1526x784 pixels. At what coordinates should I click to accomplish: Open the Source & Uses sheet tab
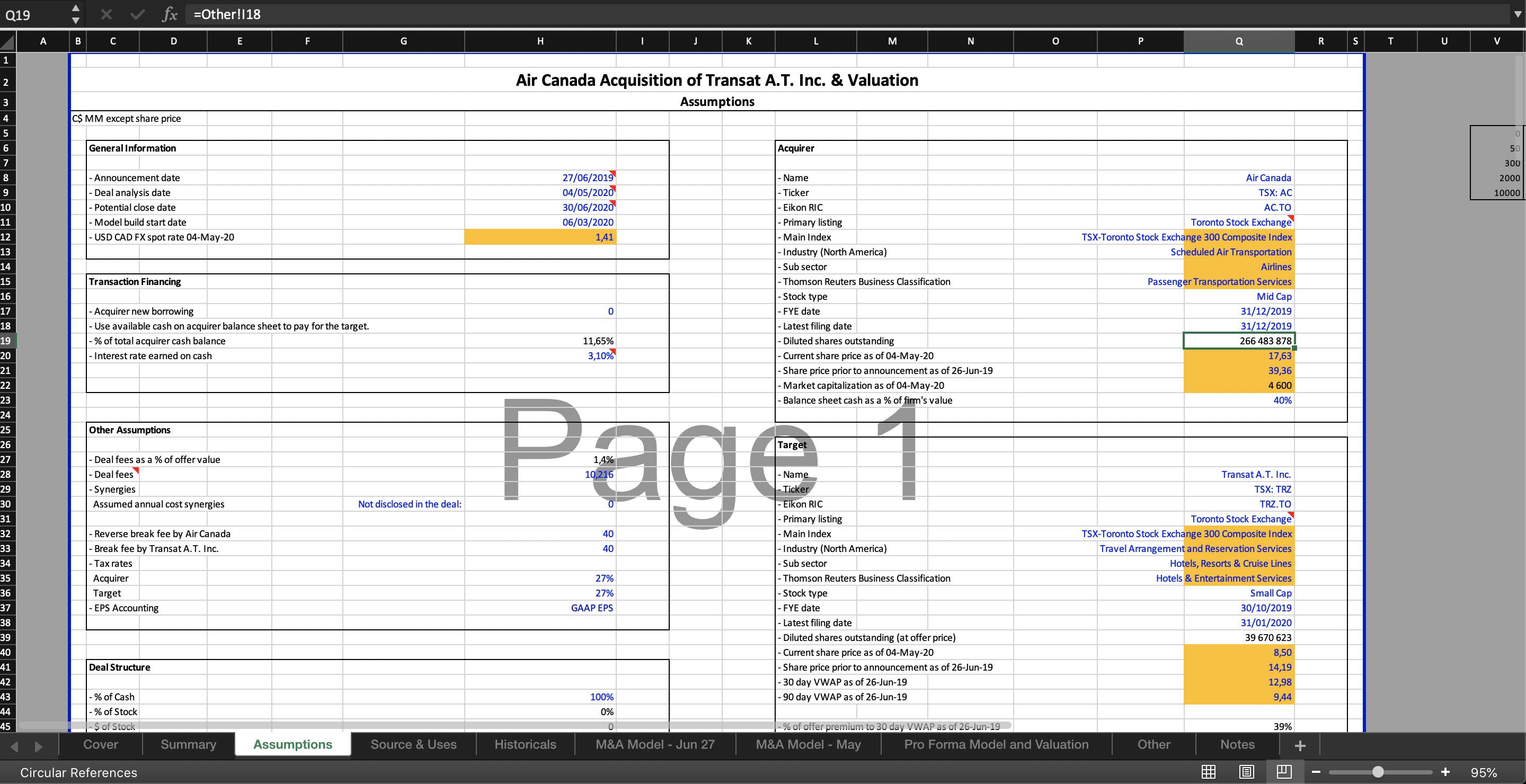(x=413, y=744)
